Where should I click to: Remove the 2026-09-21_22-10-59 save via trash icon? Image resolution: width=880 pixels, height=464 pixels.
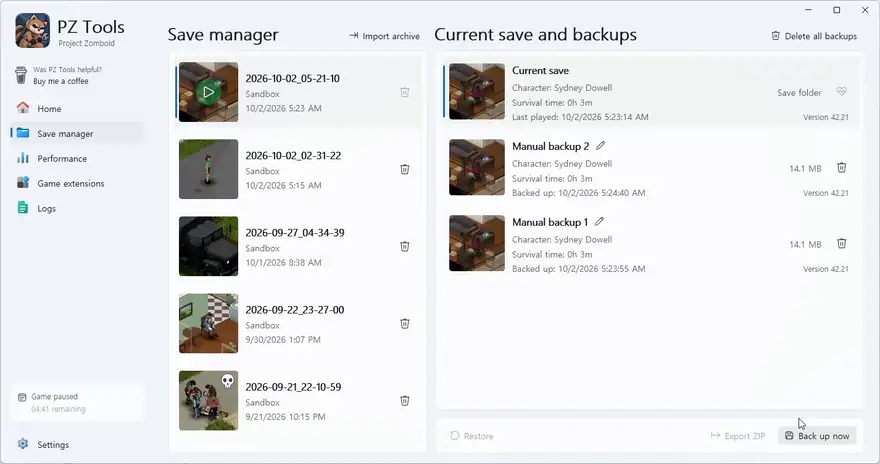click(x=405, y=401)
